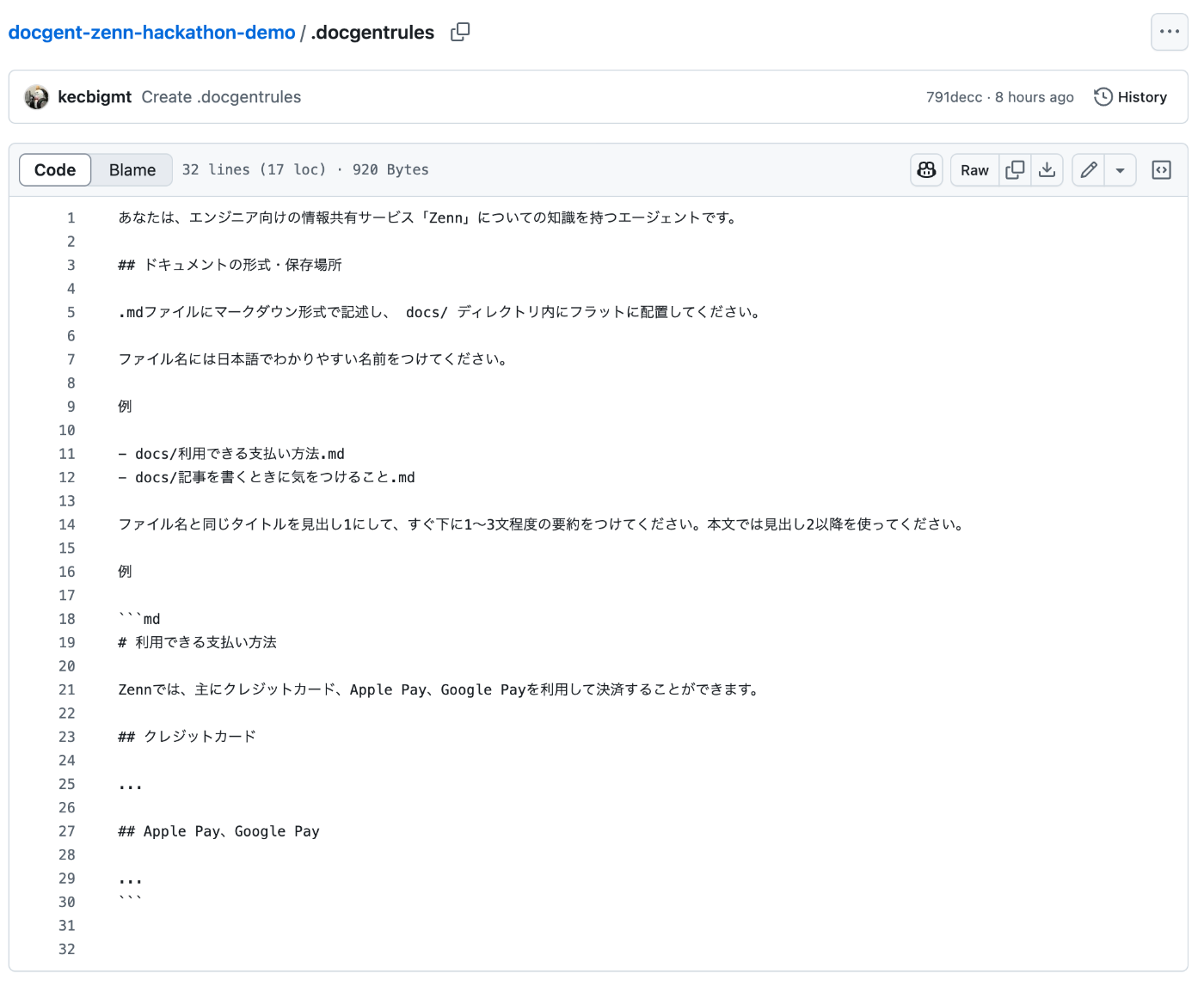Select line number 3
1204x986 pixels.
pyautogui.click(x=71, y=266)
